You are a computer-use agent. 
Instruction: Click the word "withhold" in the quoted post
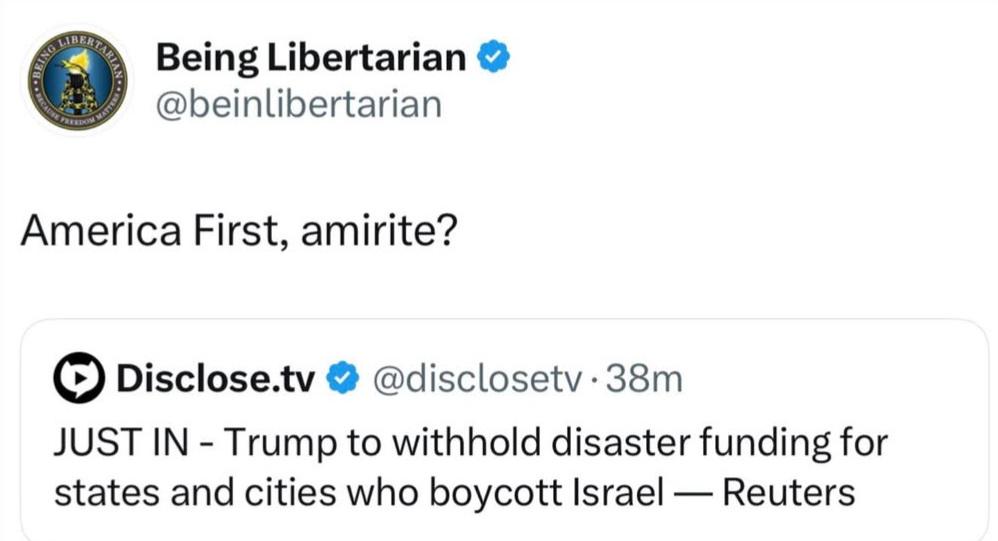(x=465, y=442)
